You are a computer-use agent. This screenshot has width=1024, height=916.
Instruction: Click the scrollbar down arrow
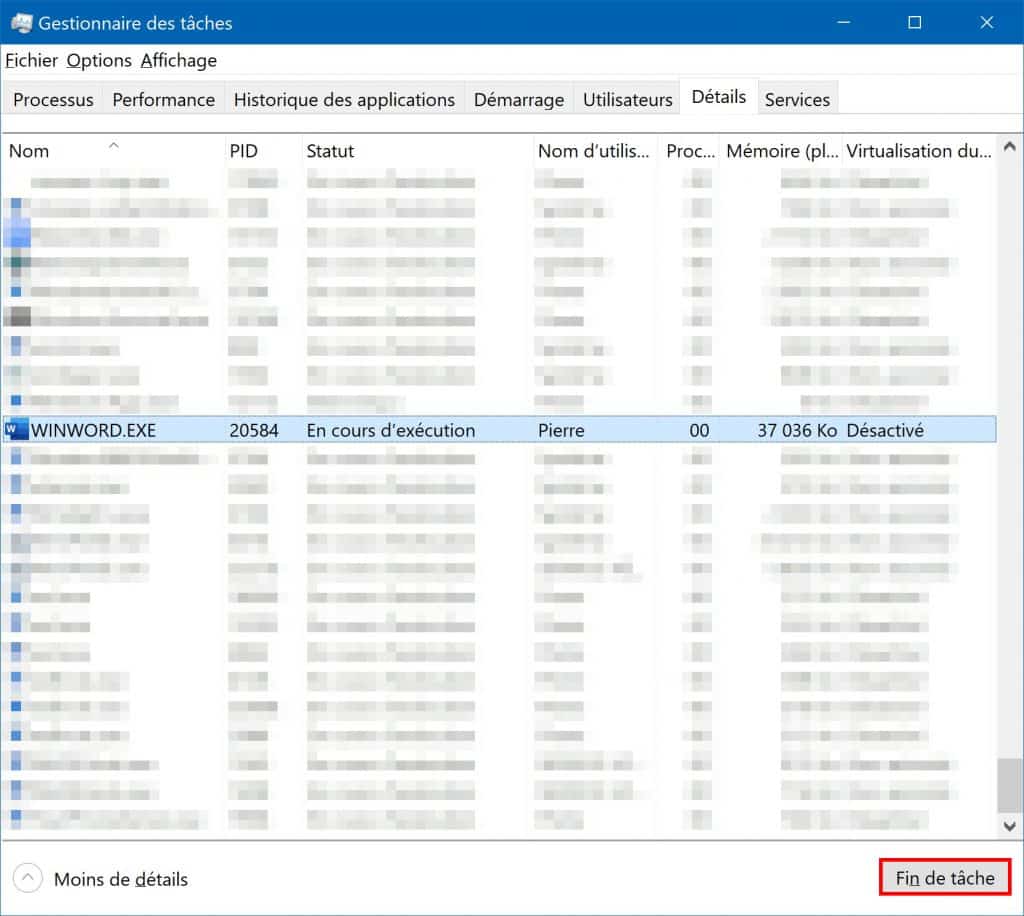(1010, 826)
